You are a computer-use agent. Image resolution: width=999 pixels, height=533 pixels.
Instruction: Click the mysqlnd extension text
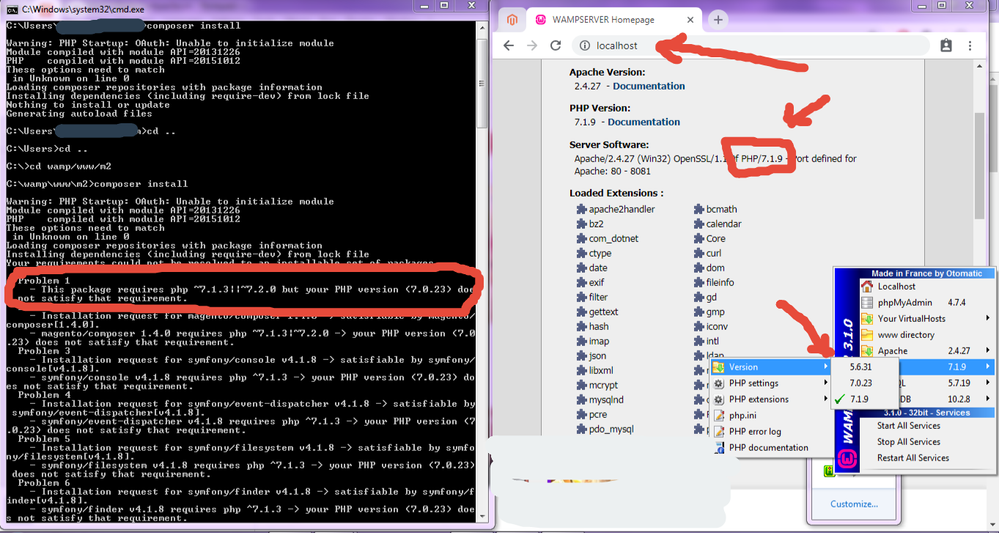click(606, 400)
